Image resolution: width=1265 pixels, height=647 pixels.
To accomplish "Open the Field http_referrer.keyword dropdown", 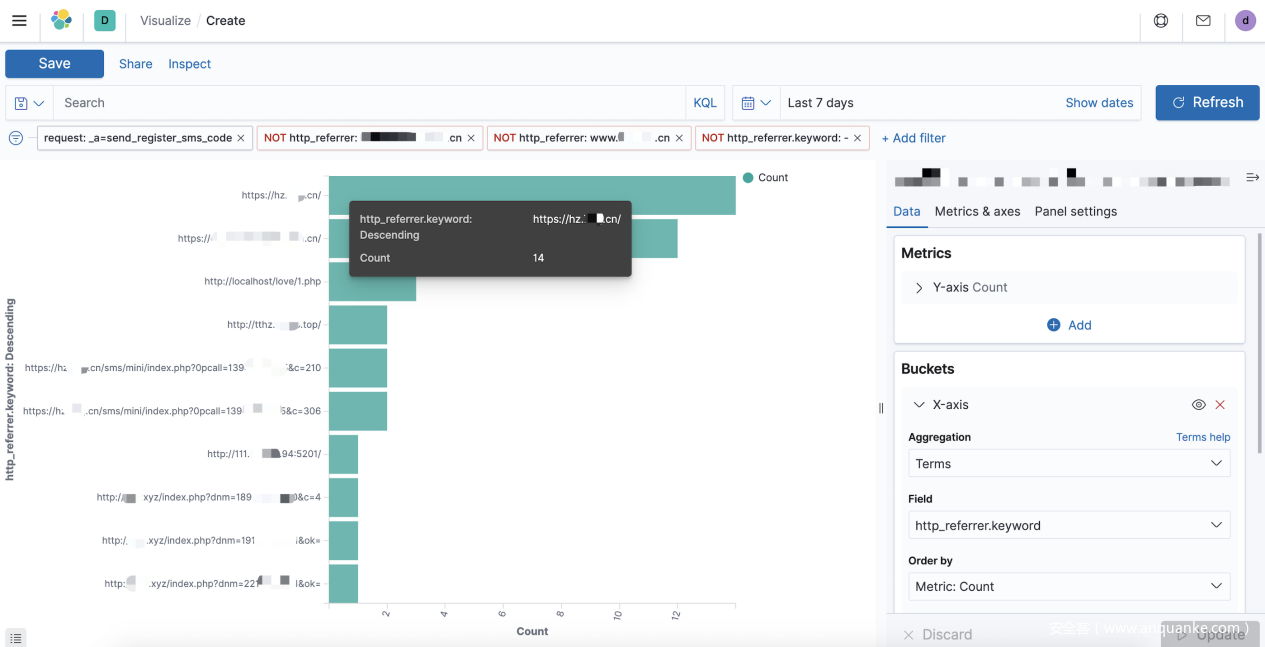I will click(1068, 525).
